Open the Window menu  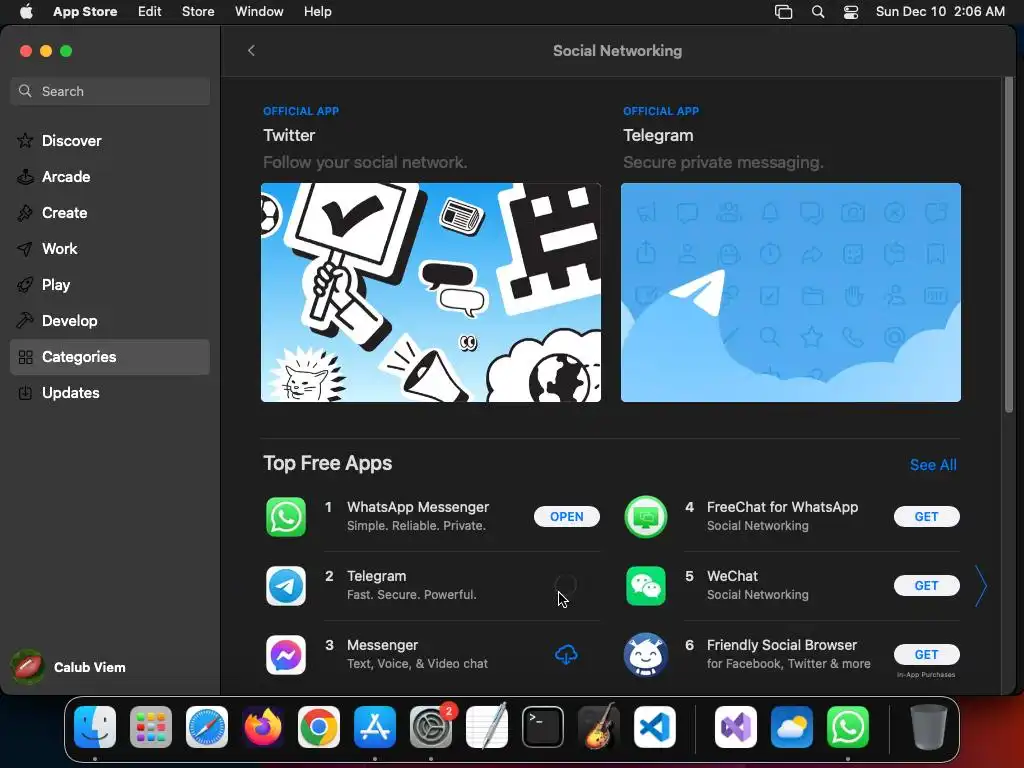pos(259,12)
